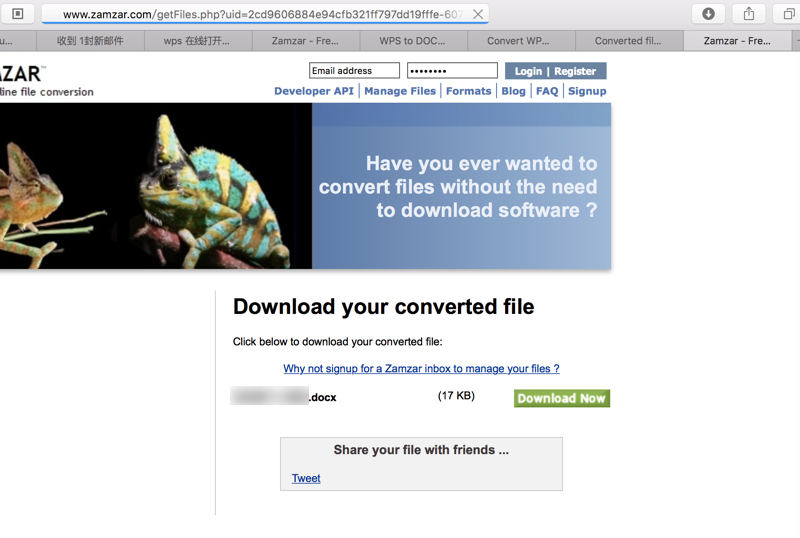800x538 pixels.
Task: Open the 'WPS to DOC...' tab
Action: pos(413,41)
